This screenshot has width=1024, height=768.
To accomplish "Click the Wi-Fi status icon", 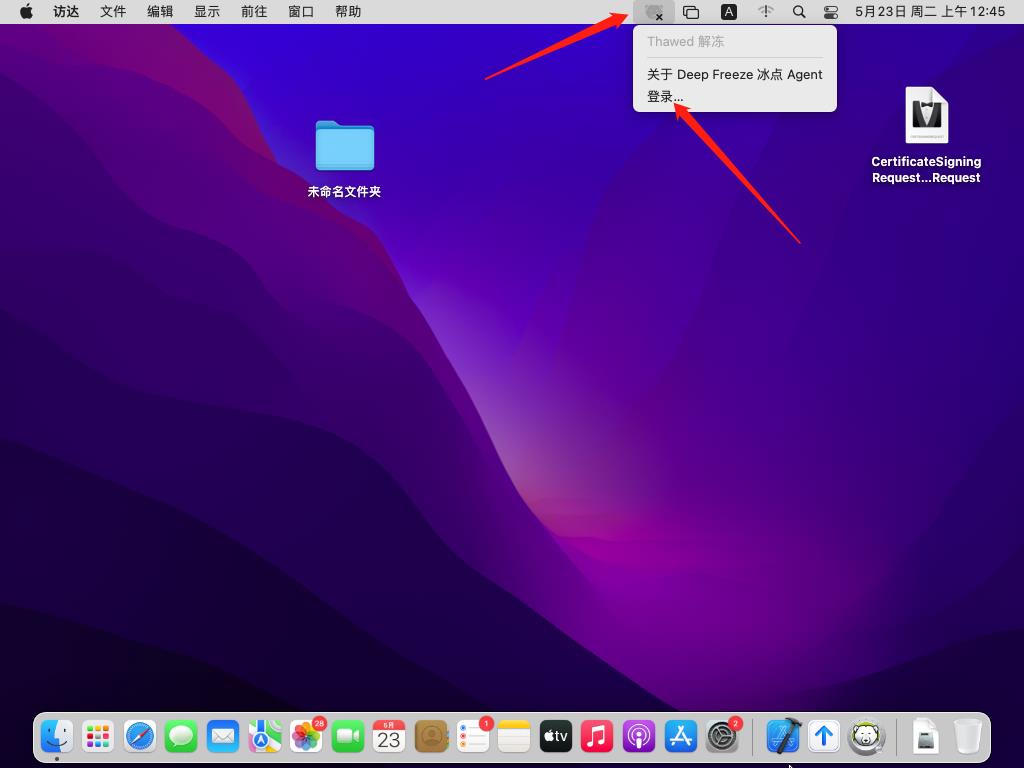I will click(x=766, y=12).
